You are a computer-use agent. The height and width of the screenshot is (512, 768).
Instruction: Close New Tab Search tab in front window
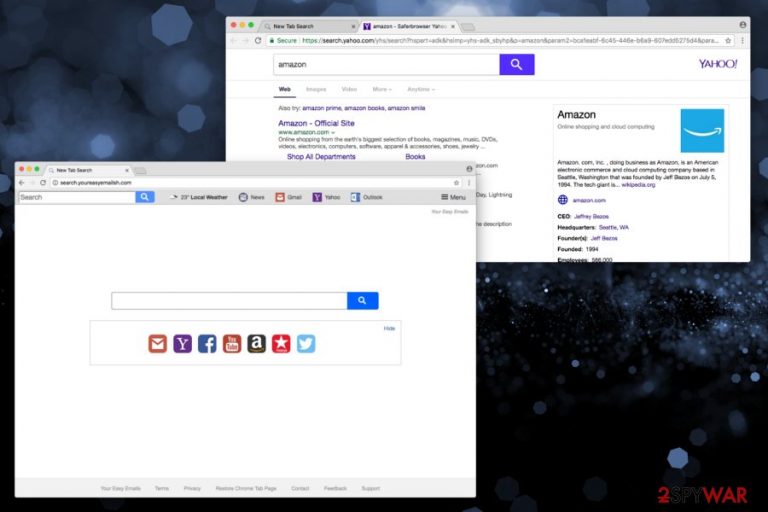pos(127,170)
